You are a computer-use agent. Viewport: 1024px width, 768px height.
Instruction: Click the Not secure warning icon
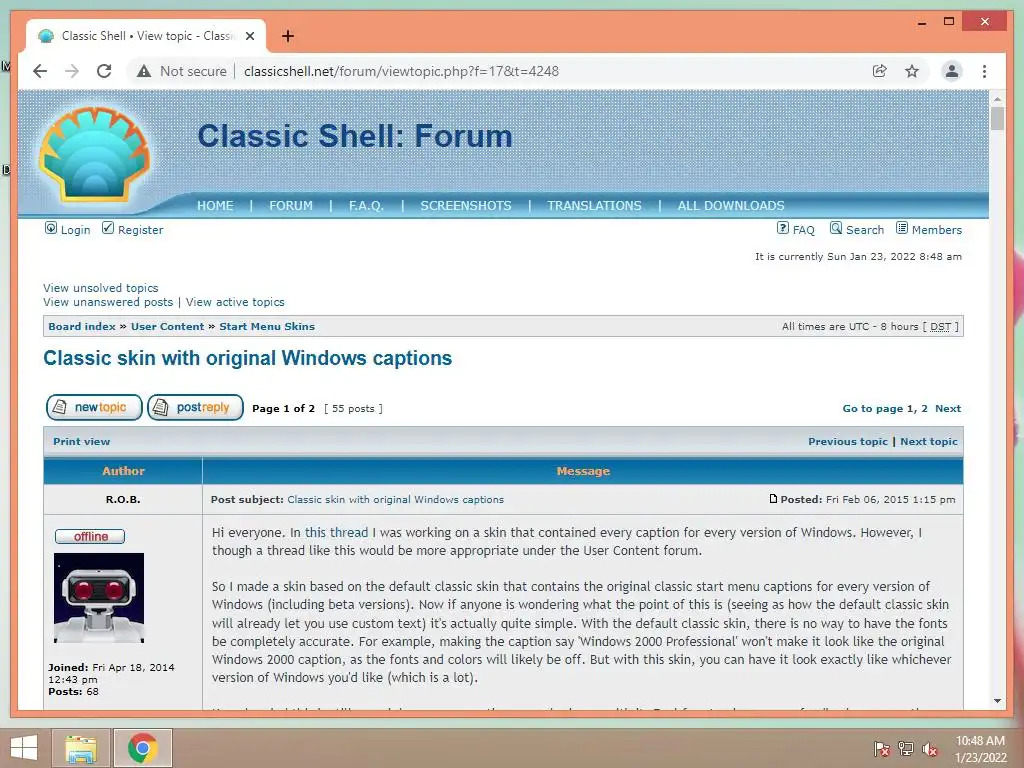pos(144,71)
